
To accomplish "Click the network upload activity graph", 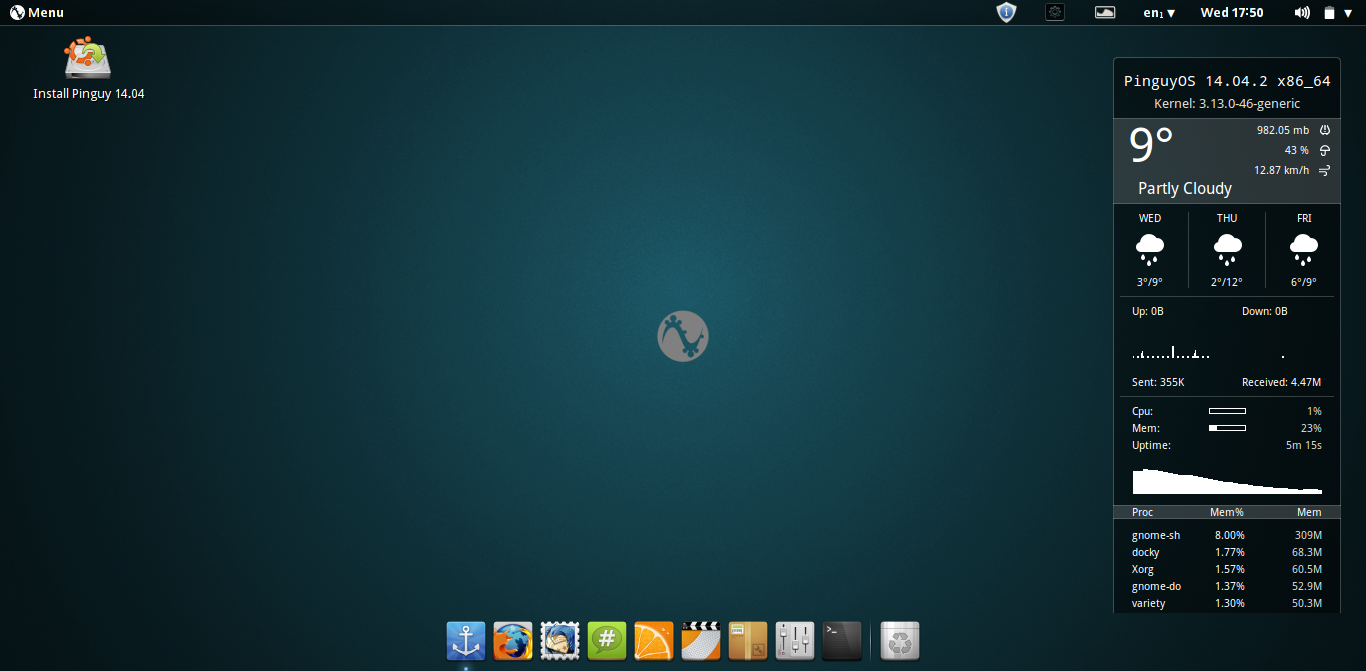I will (1171, 352).
